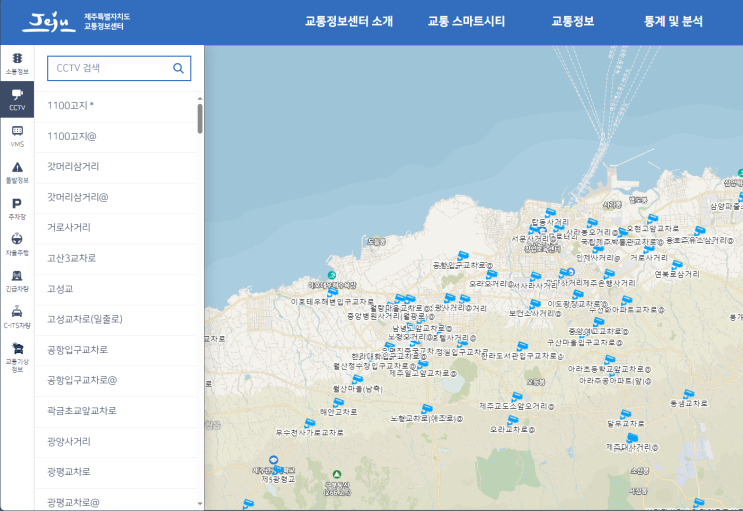The height and width of the screenshot is (511, 743).
Task: Select the active CCTV sidebar tab
Action: point(17,100)
